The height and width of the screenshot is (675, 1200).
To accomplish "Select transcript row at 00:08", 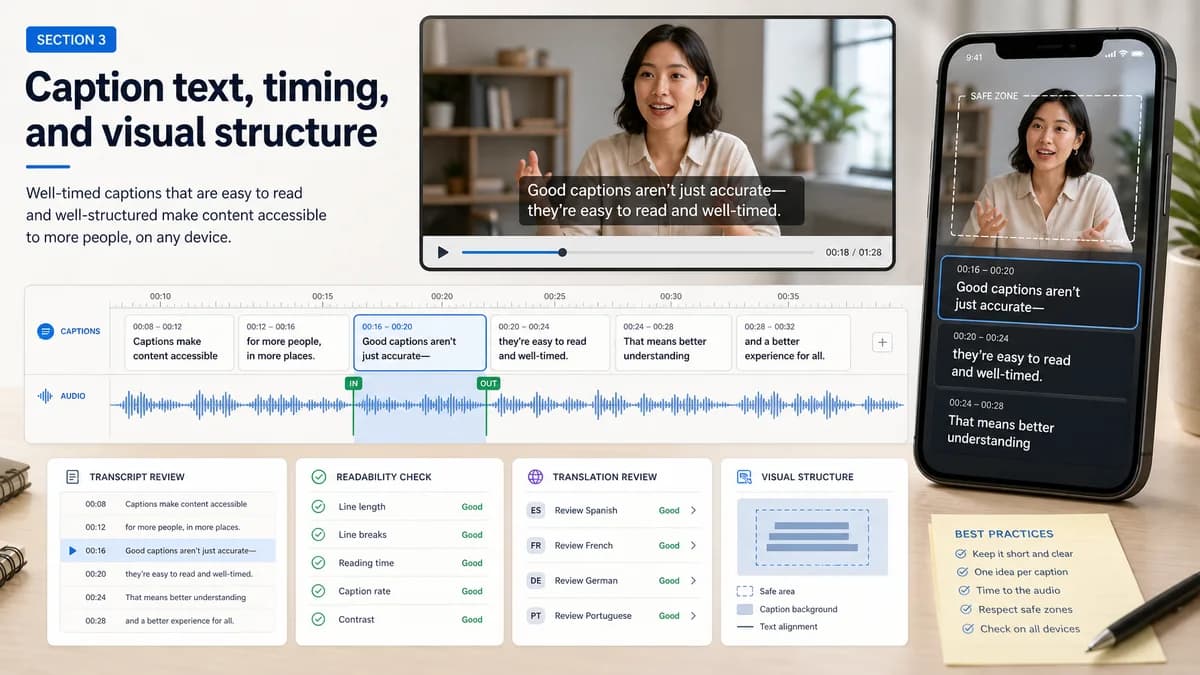I will coord(167,504).
